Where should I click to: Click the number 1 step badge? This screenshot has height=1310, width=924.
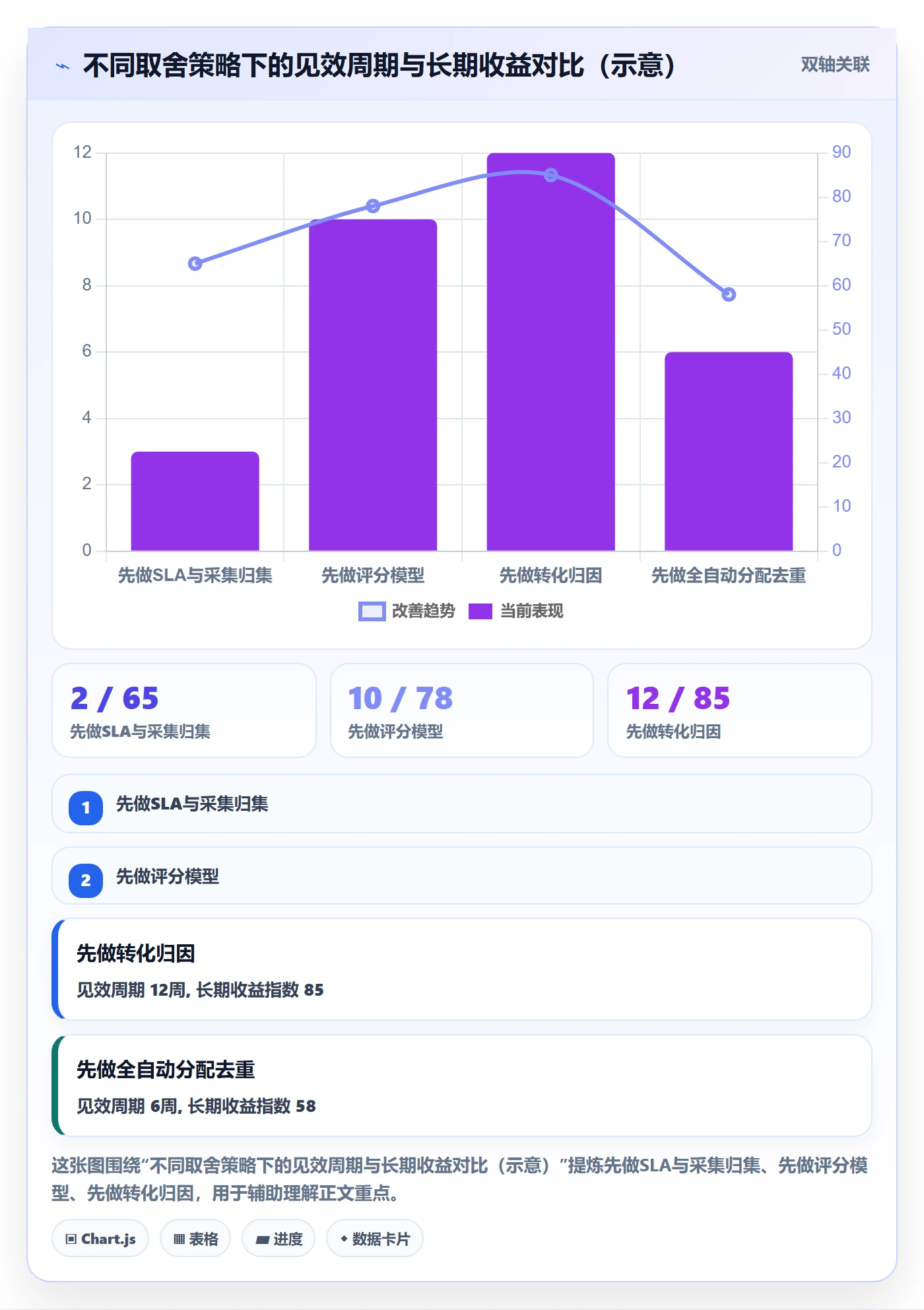coord(86,808)
